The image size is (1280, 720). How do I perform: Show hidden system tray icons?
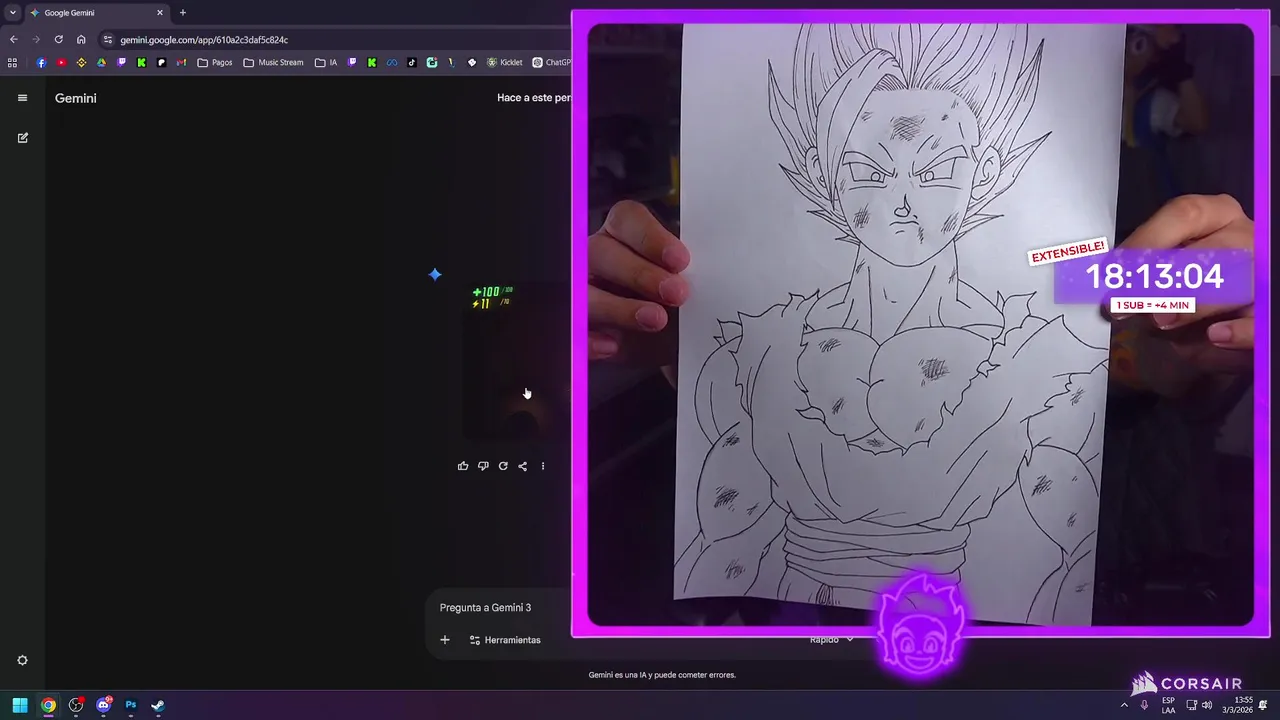[x=1124, y=705]
